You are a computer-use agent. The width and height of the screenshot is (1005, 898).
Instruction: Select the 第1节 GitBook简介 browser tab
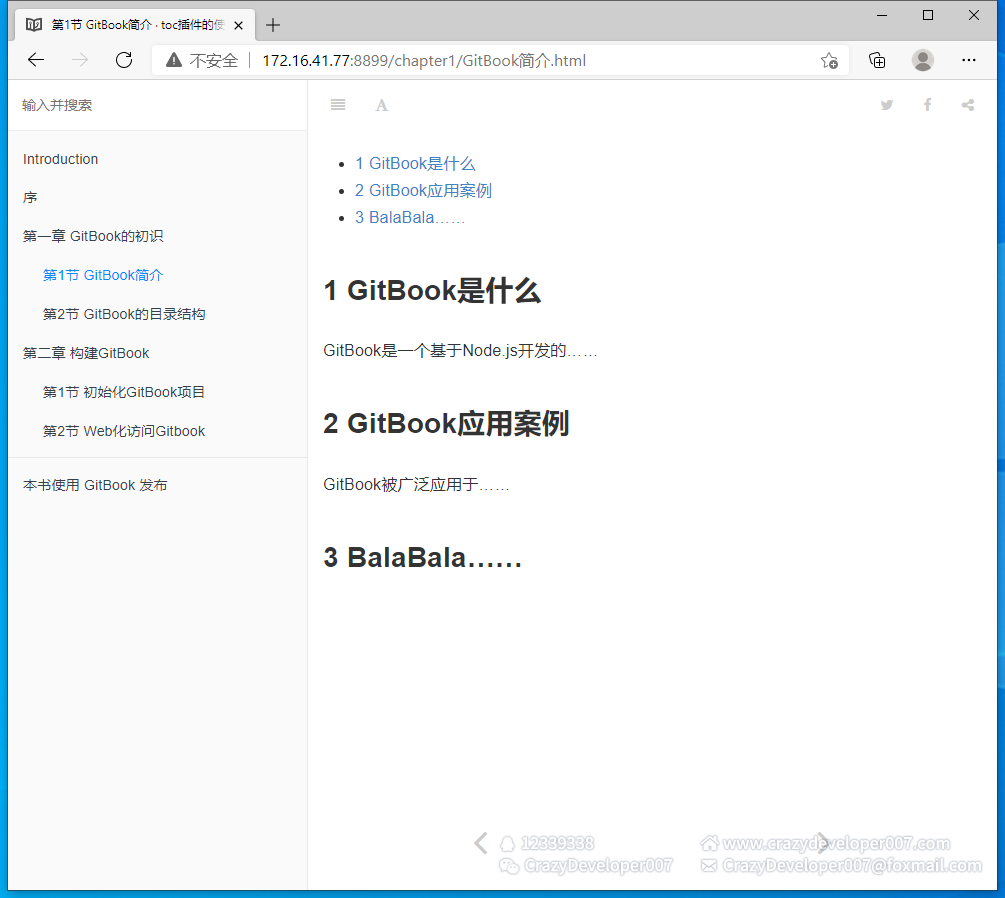point(134,25)
